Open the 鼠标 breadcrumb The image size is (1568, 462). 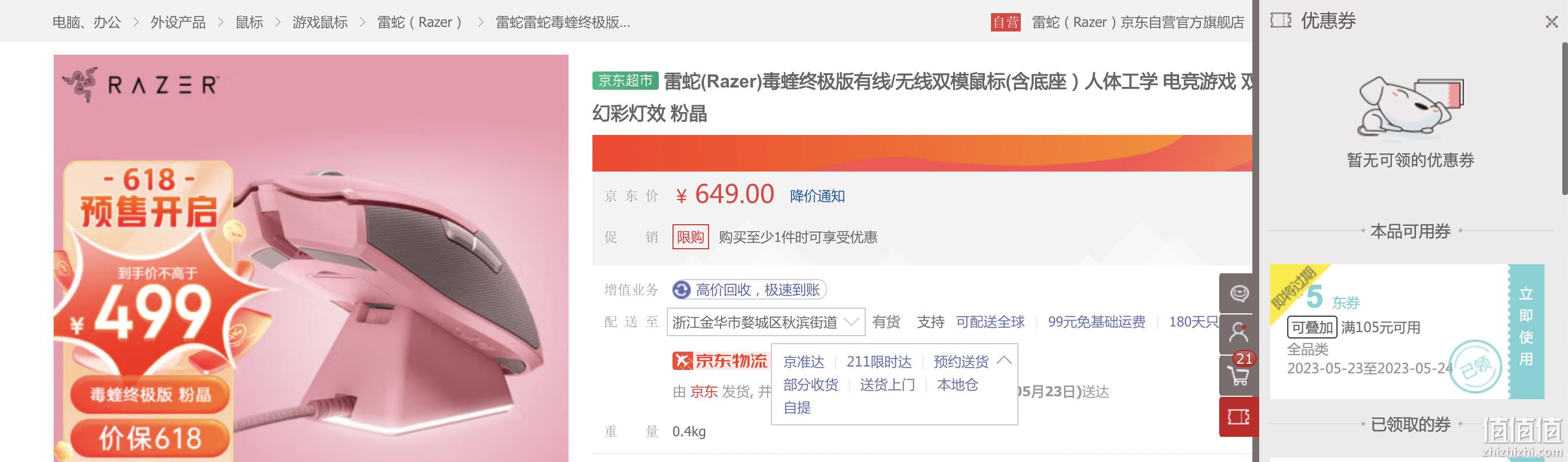pos(249,22)
